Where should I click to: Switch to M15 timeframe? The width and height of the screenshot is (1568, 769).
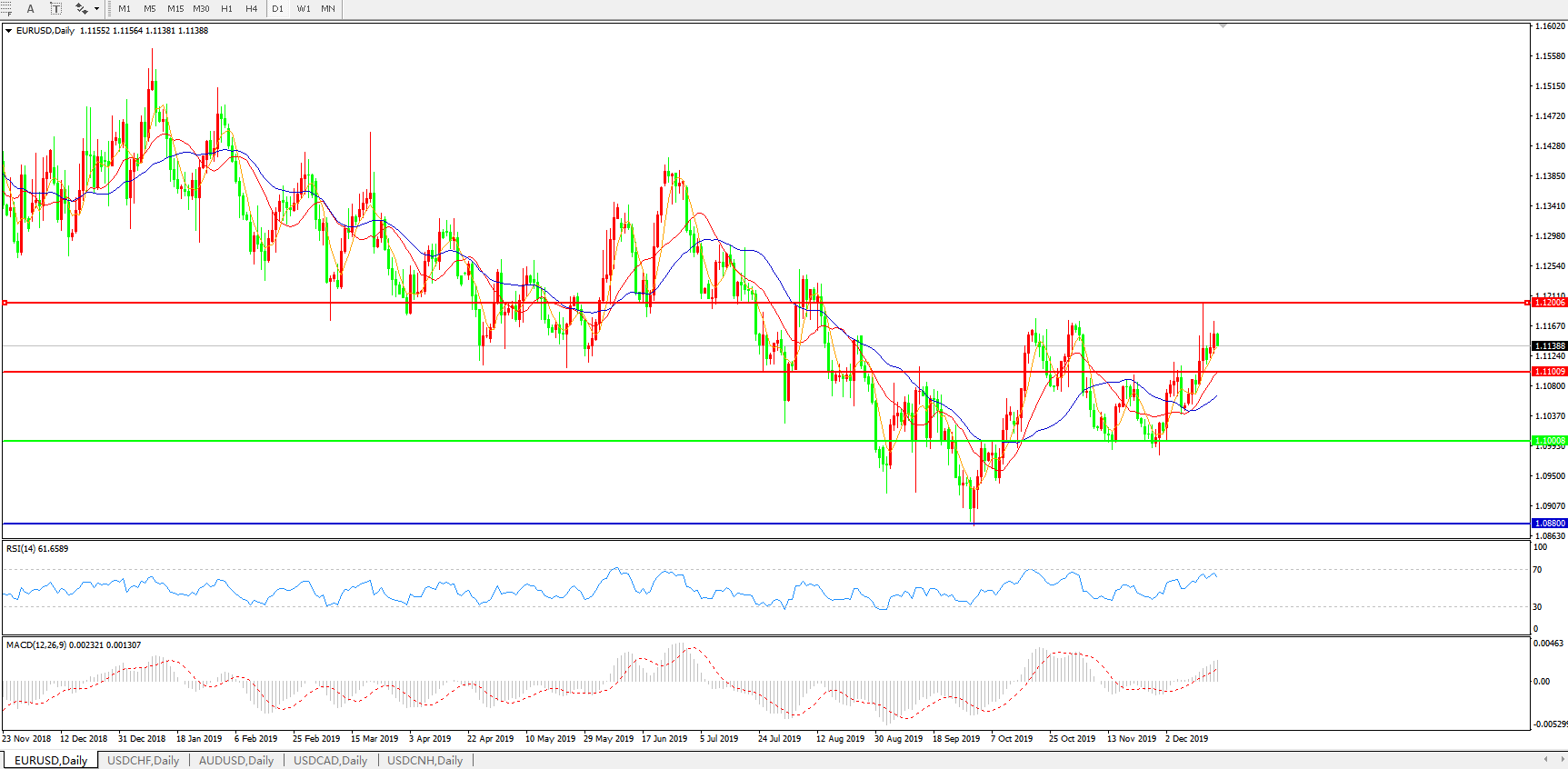(x=175, y=9)
